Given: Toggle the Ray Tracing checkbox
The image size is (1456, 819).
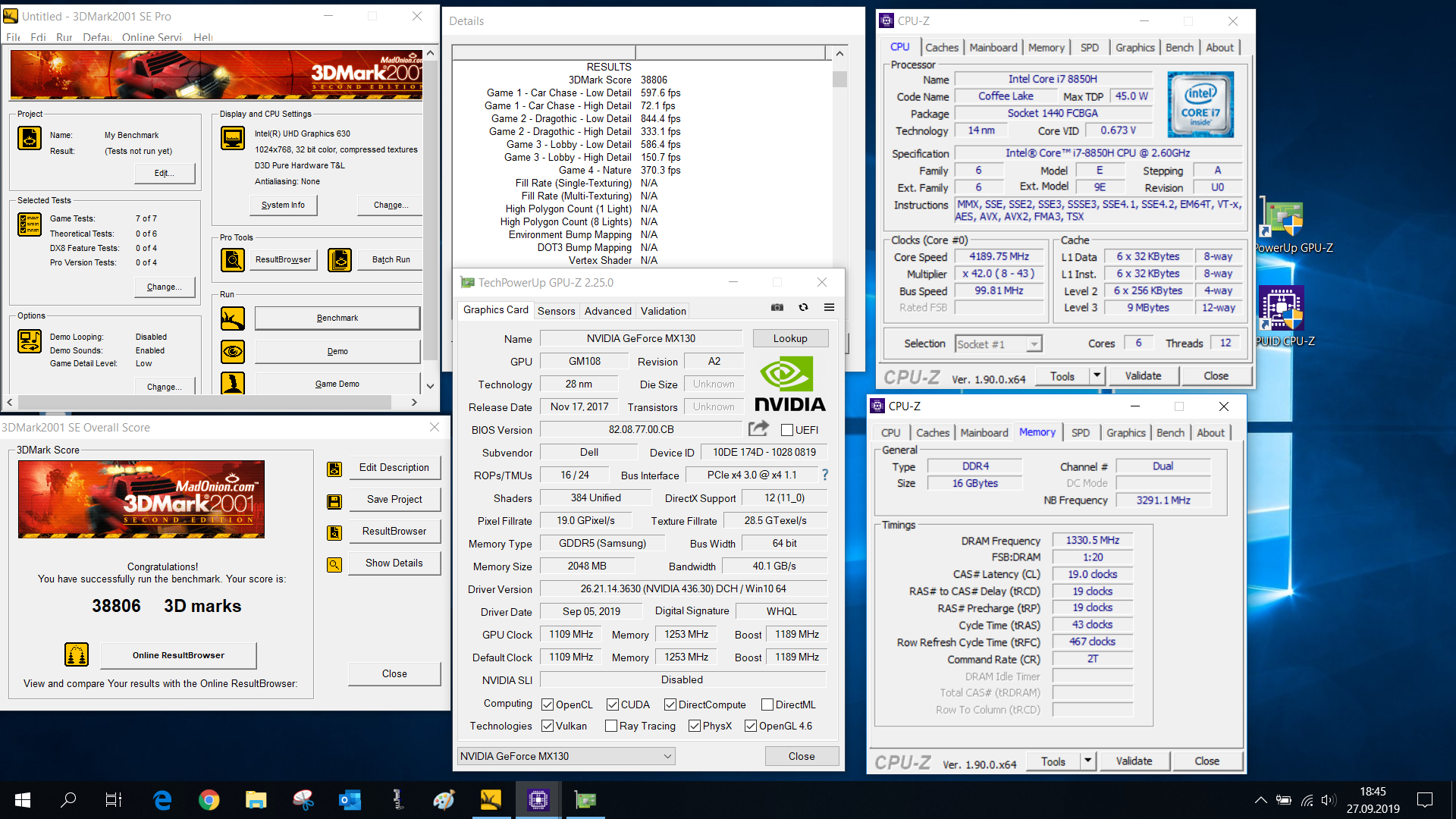Looking at the screenshot, I should pos(611,726).
